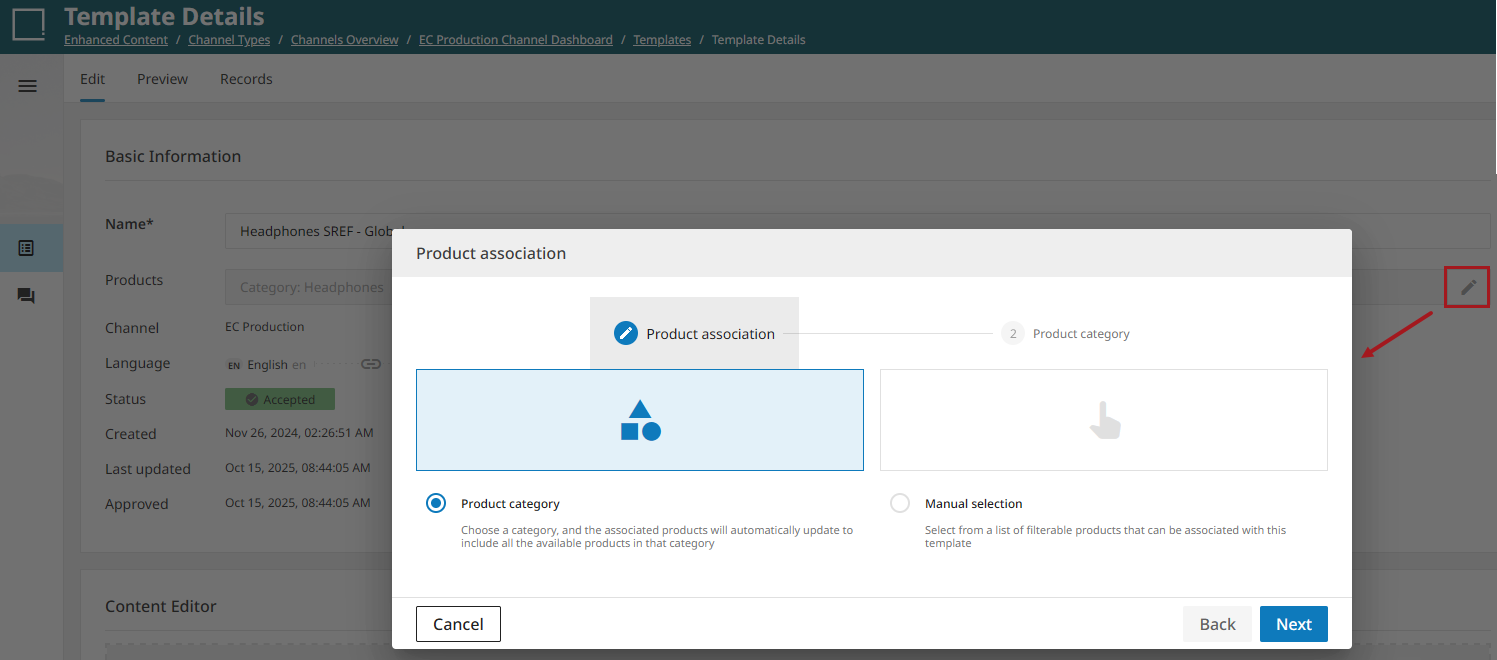The width and height of the screenshot is (1497, 660).
Task: Click the Manual selection hand pointer card
Action: [x=1103, y=420]
